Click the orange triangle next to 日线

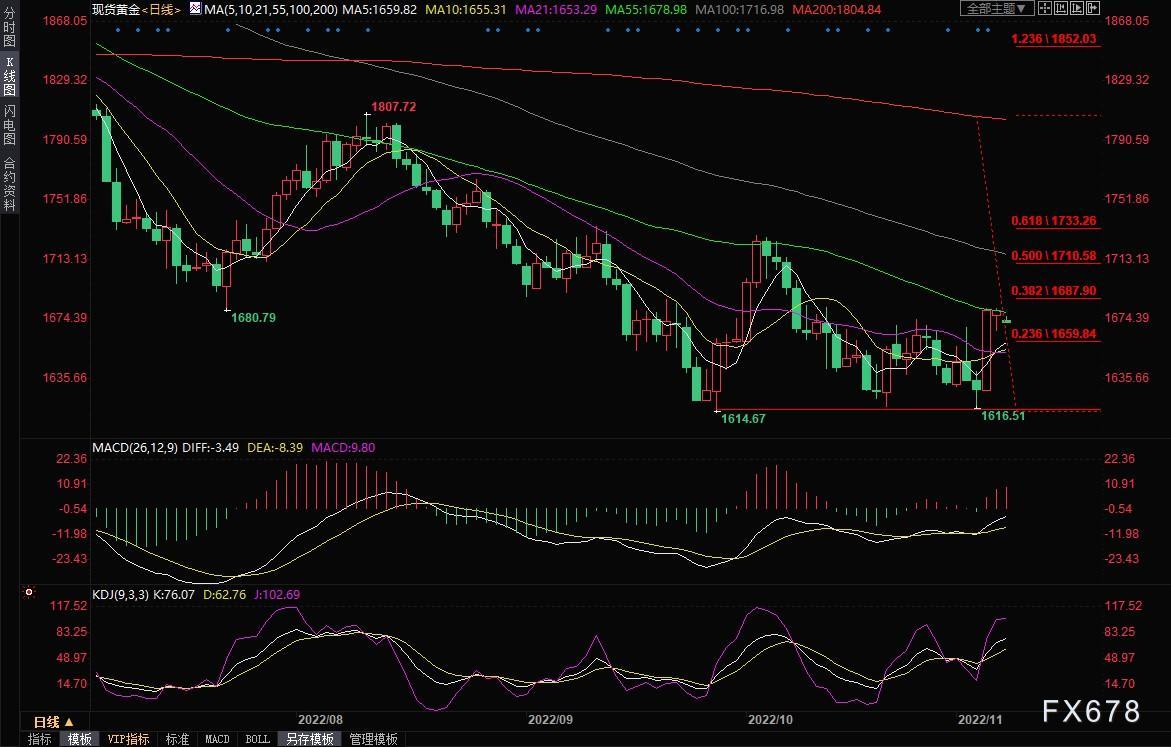pos(69,722)
